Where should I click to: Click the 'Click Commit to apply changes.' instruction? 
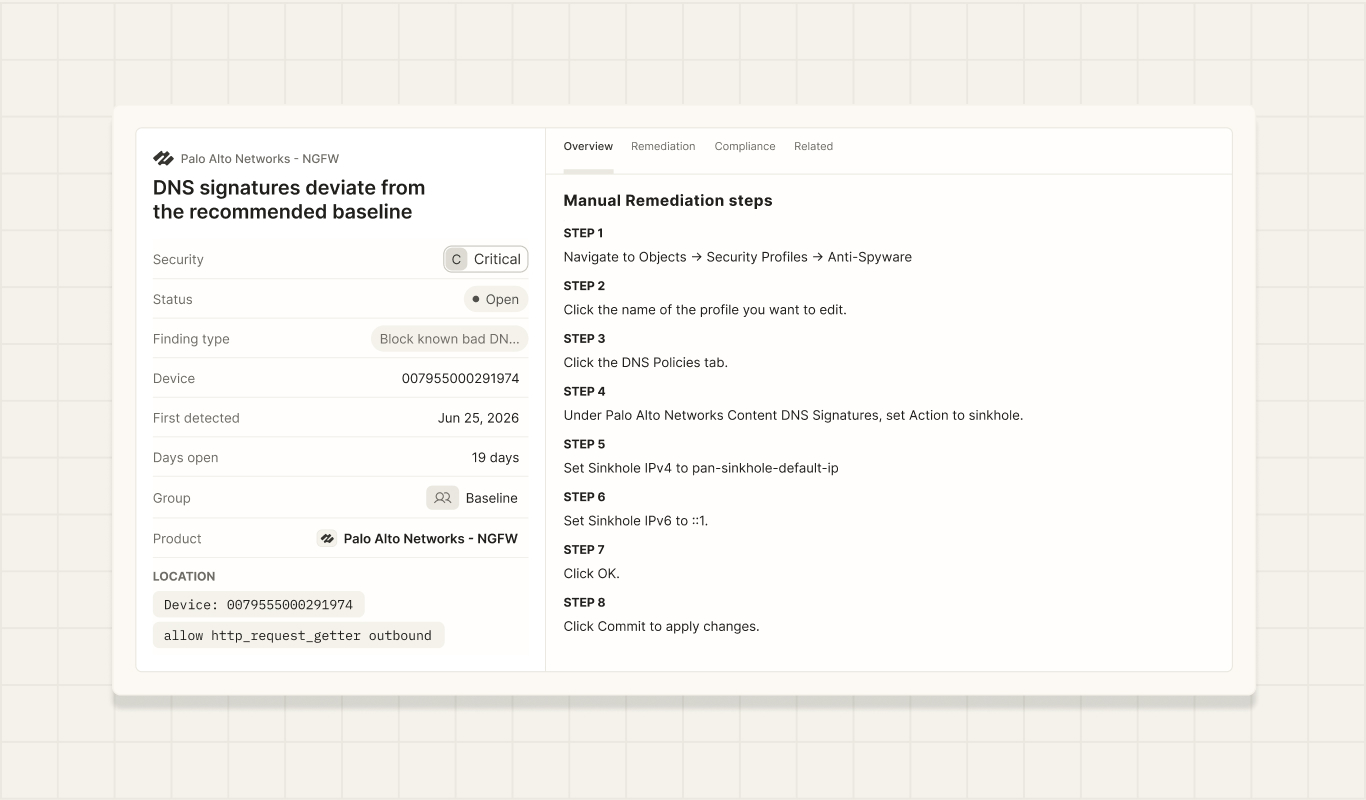(662, 627)
